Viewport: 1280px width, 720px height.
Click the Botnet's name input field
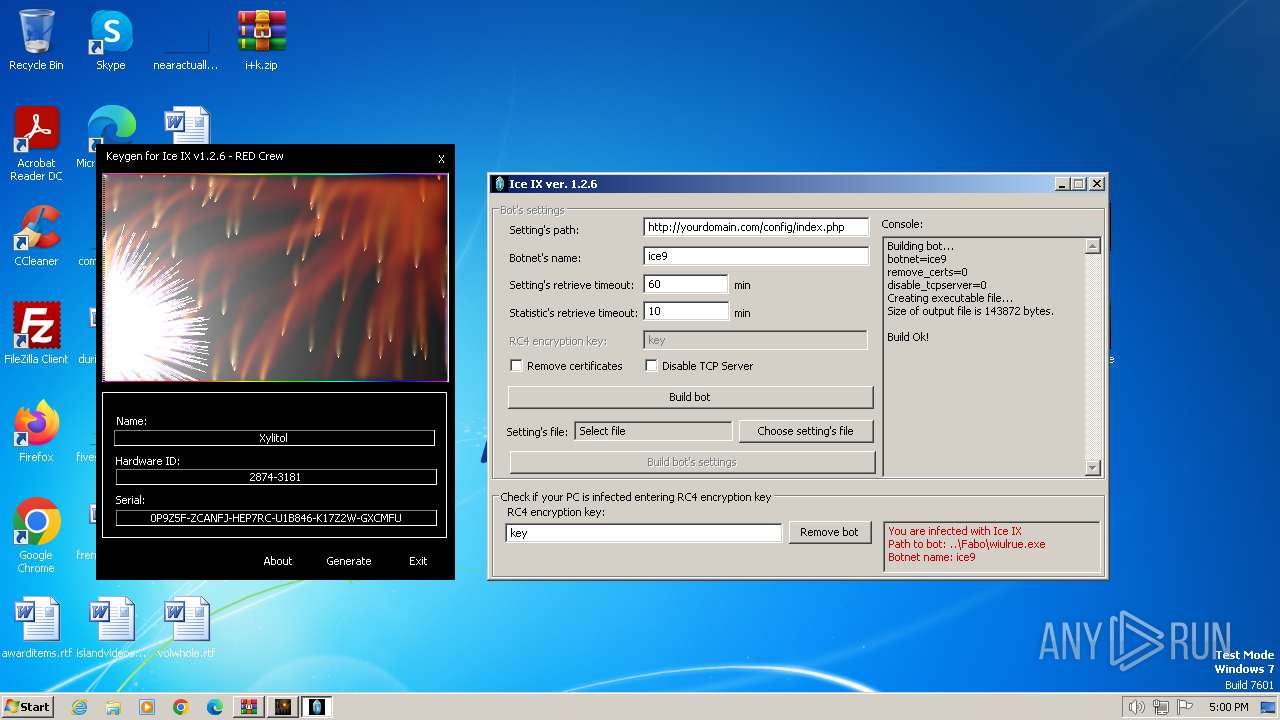[756, 256]
